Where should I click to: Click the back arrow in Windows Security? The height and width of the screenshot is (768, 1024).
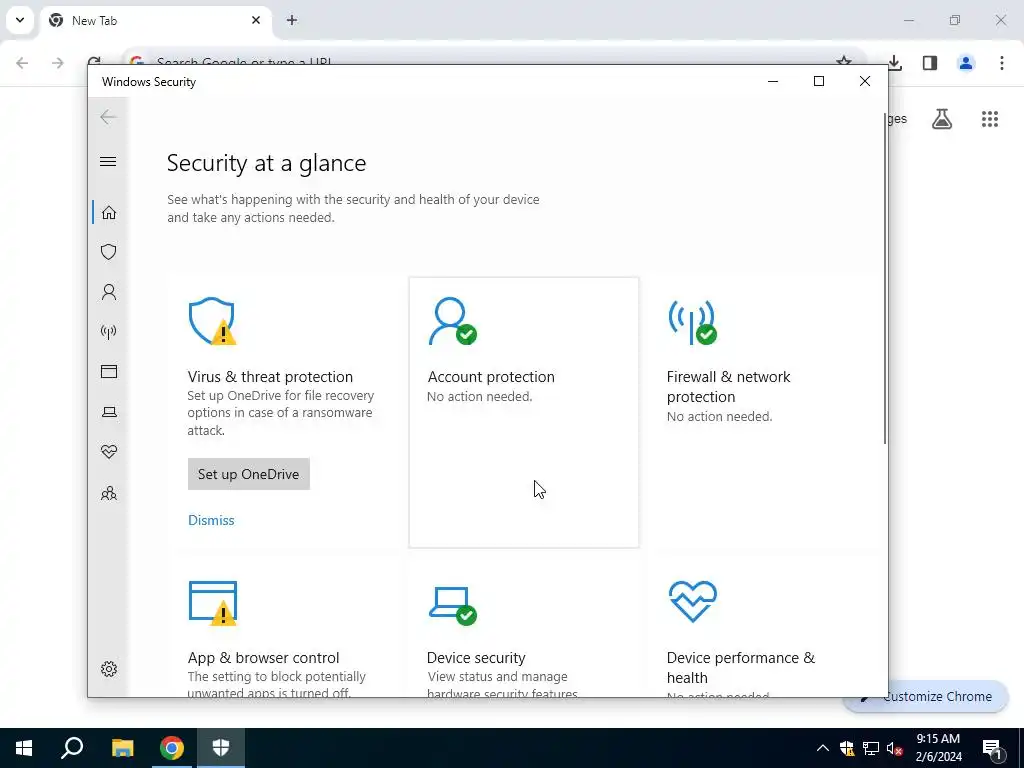pyautogui.click(x=108, y=117)
